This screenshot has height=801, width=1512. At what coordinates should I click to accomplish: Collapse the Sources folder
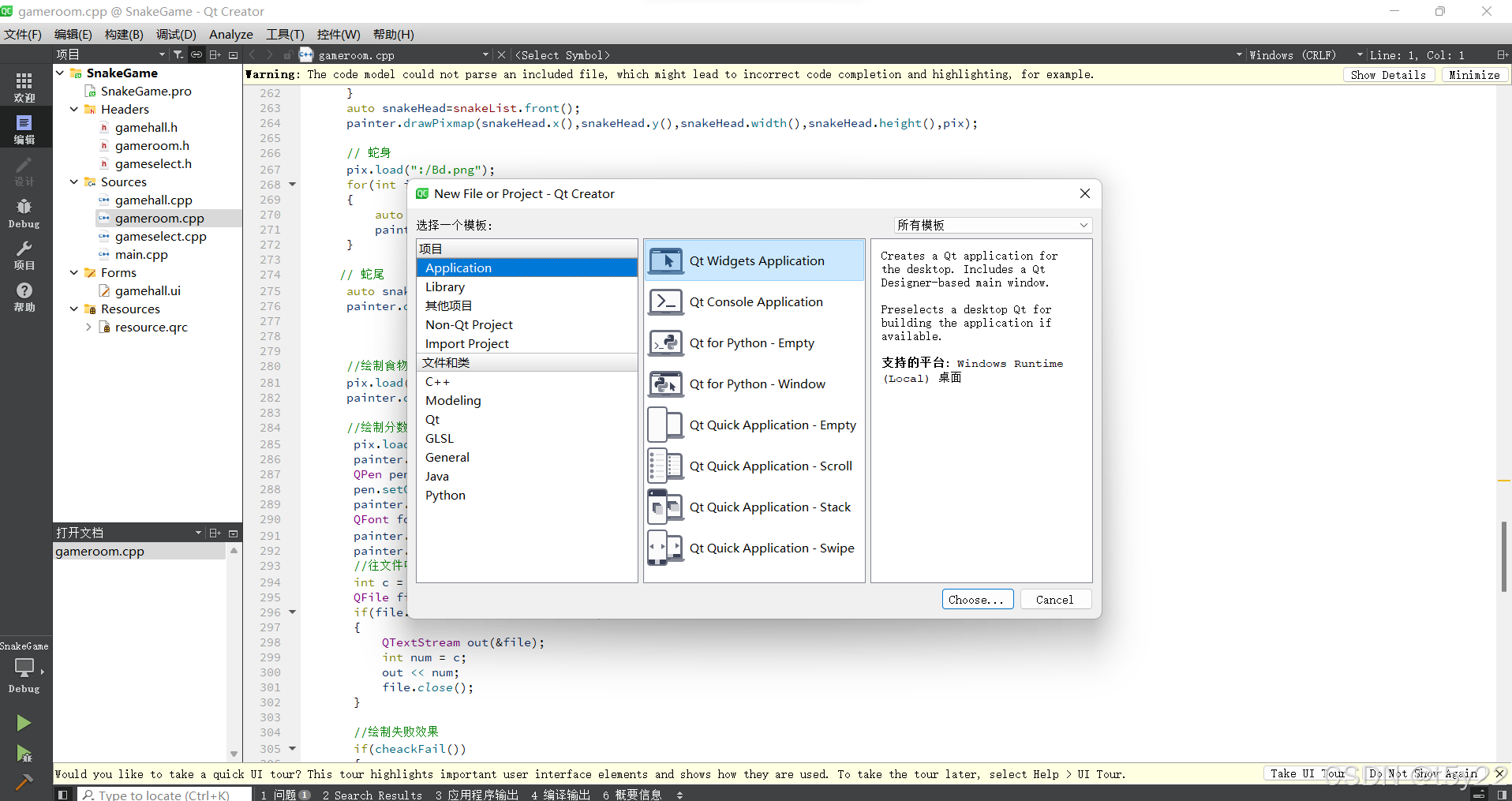(x=74, y=182)
